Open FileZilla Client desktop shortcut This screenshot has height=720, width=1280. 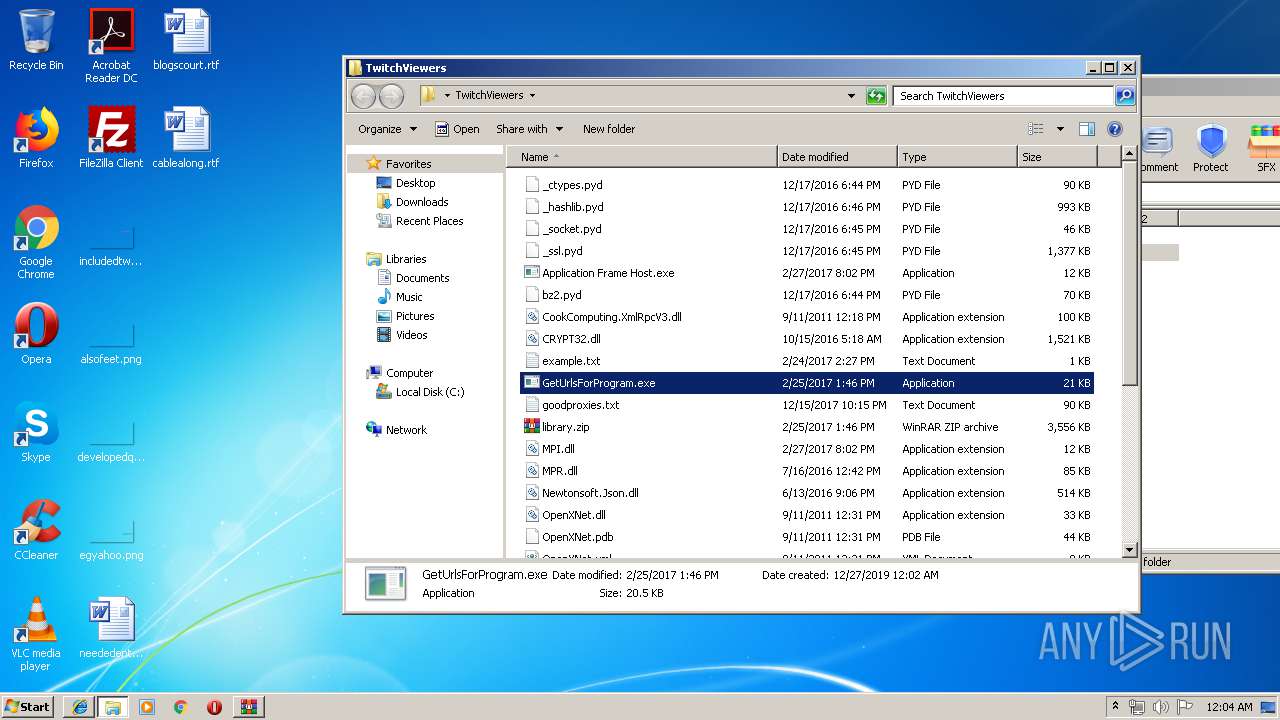coord(111,138)
